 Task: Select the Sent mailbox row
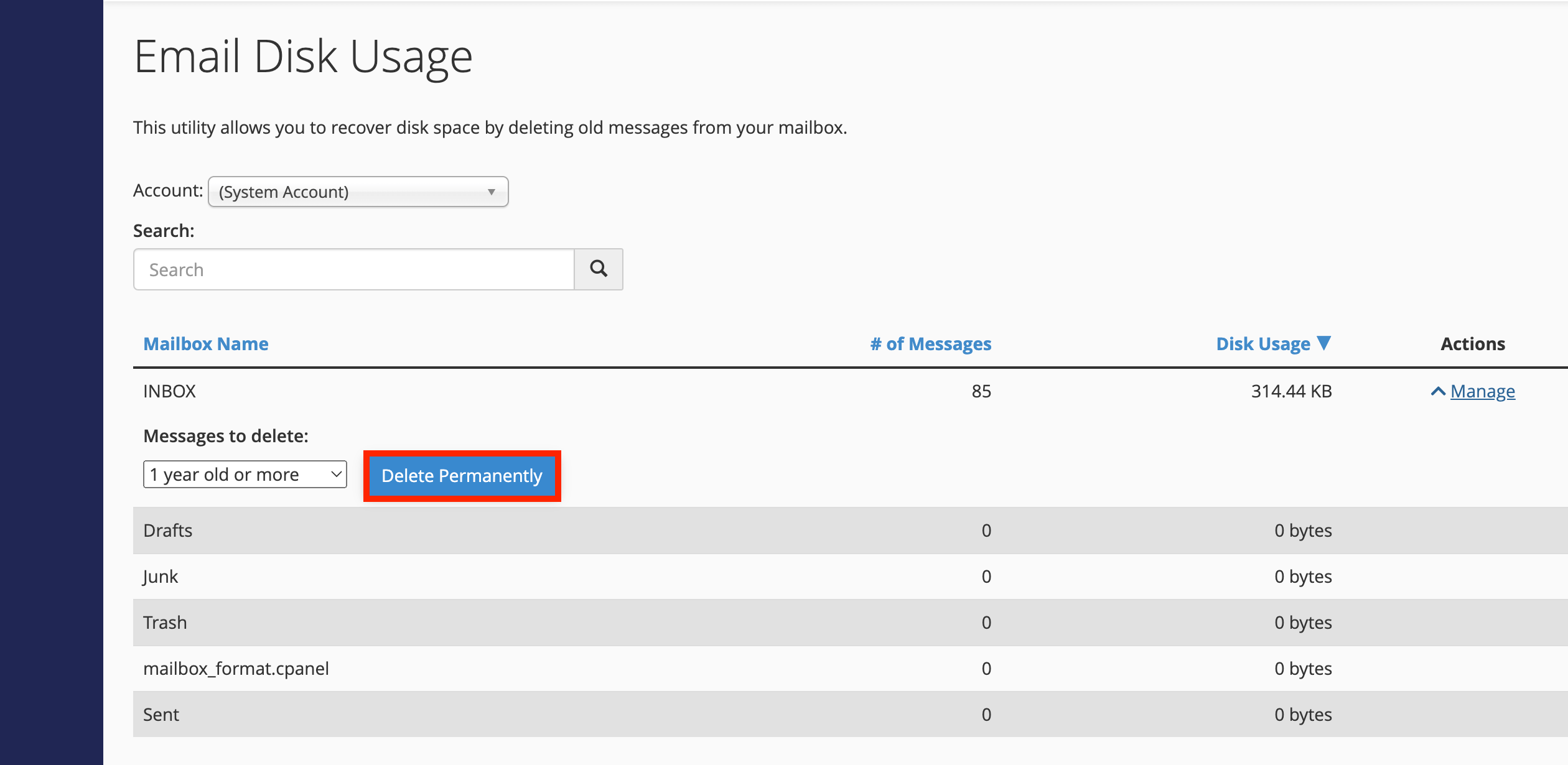850,715
